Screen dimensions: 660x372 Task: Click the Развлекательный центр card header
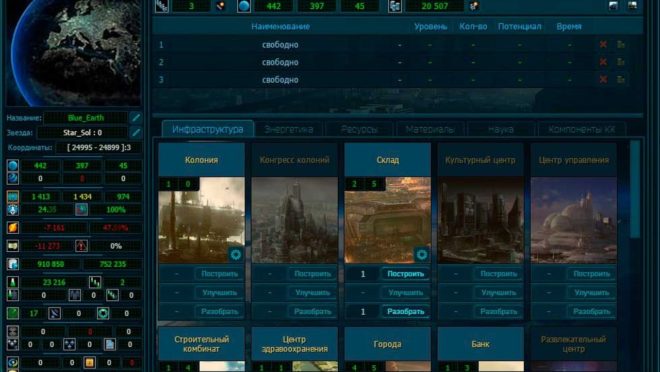(x=574, y=344)
